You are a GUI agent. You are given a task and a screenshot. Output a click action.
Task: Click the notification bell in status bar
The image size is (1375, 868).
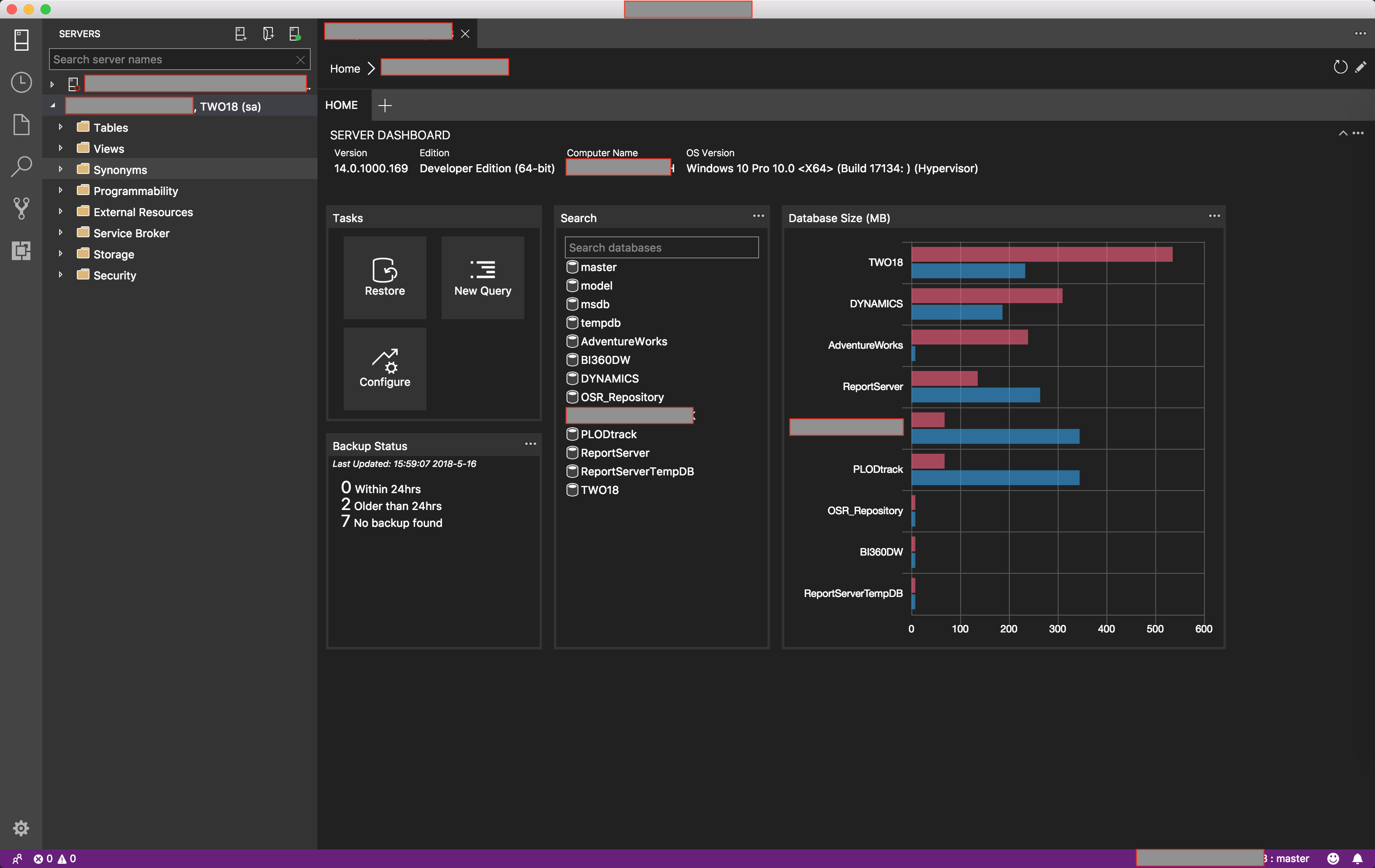coord(1357,858)
